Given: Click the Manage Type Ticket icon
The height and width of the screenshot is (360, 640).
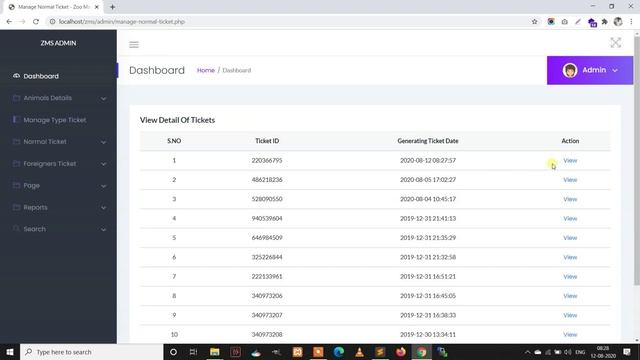Looking at the screenshot, I should coord(16,119).
